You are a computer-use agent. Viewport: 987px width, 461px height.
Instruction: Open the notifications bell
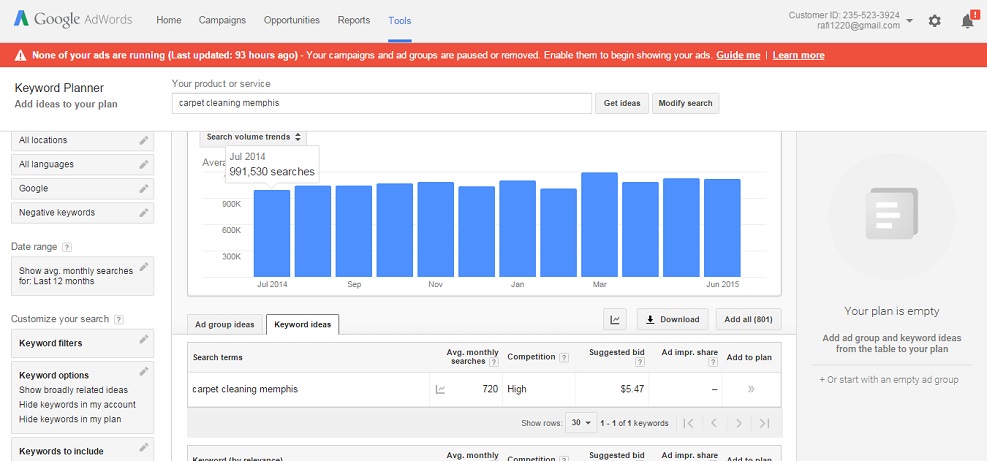tap(967, 20)
